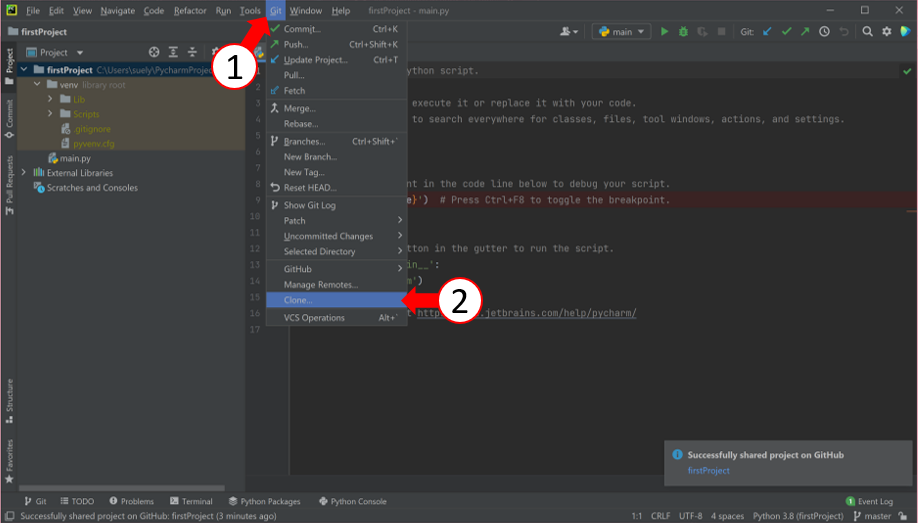Open the Terminal tool window
The width and height of the screenshot is (918, 523).
click(x=191, y=501)
